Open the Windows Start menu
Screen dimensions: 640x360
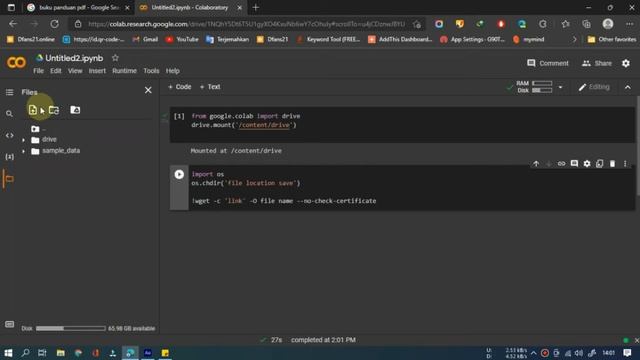click(x=8, y=353)
